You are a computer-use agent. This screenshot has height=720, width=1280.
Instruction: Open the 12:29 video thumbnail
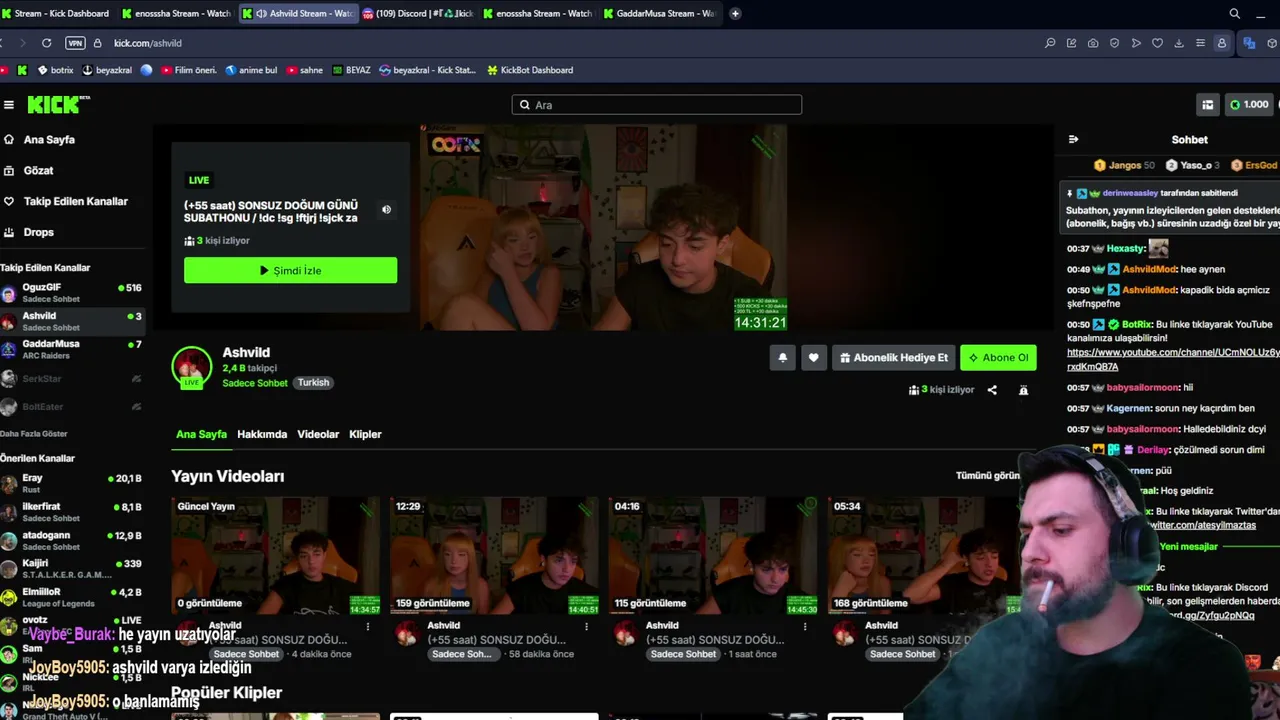494,556
